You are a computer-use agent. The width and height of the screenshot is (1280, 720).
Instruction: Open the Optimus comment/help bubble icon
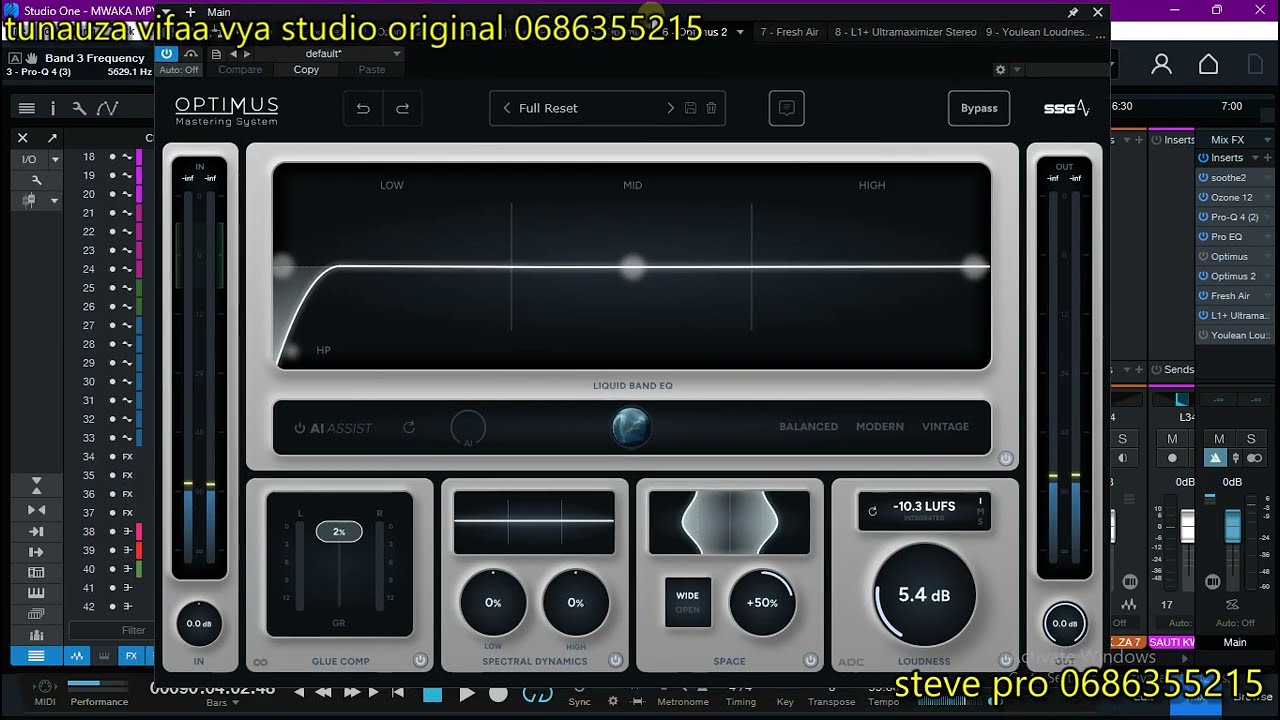tap(786, 108)
